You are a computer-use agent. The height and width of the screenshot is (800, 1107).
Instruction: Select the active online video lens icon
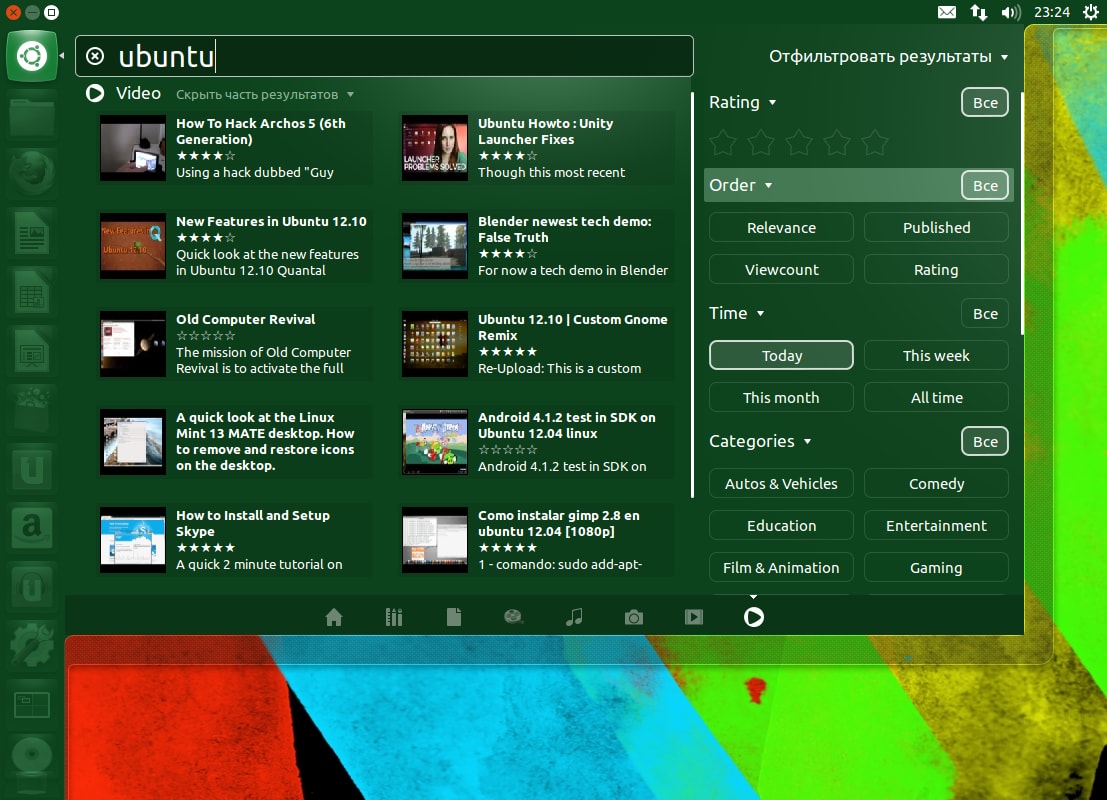point(754,617)
